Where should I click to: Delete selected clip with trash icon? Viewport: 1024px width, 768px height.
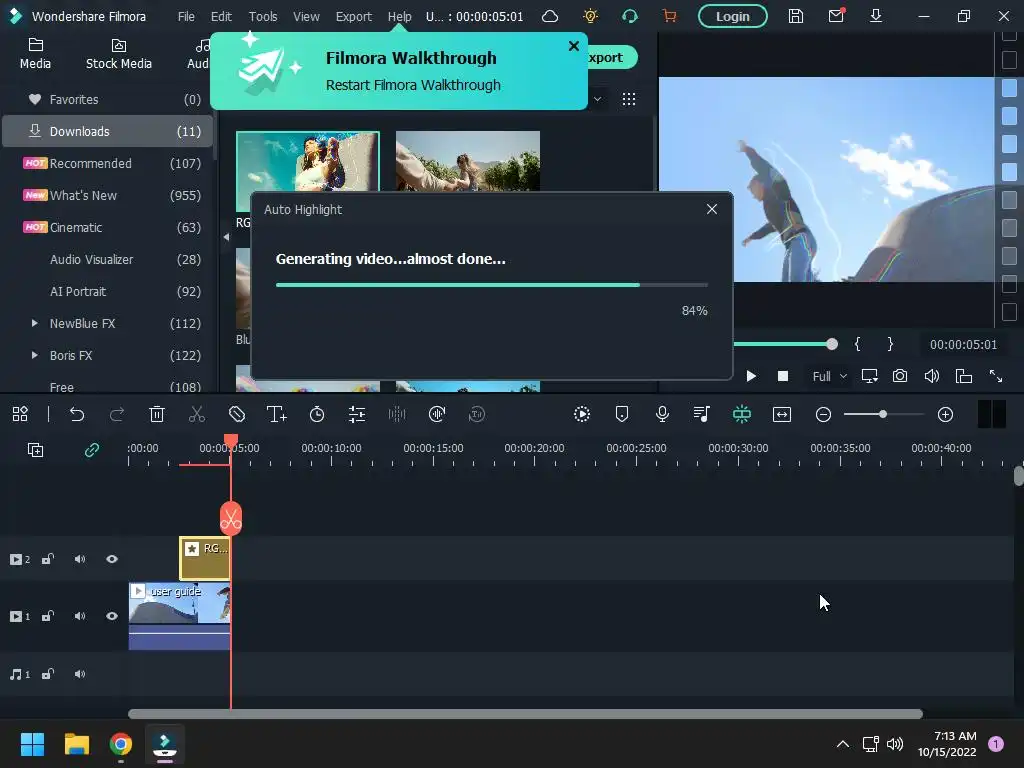(x=157, y=414)
